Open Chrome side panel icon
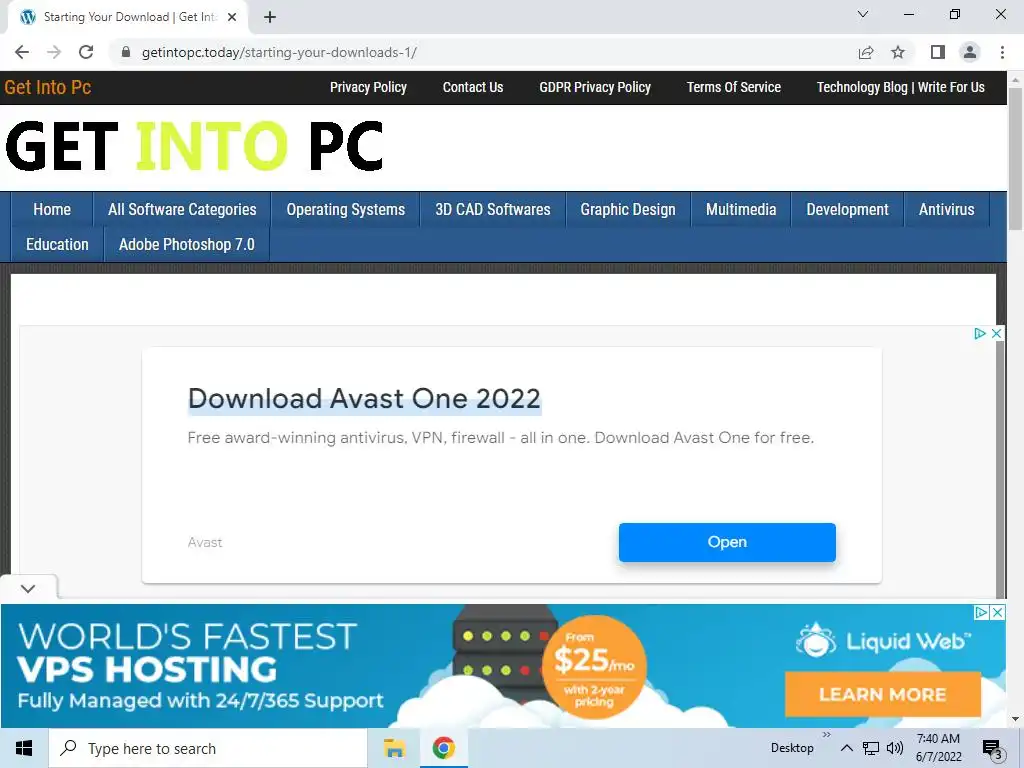Viewport: 1024px width, 768px height. pos(938,52)
